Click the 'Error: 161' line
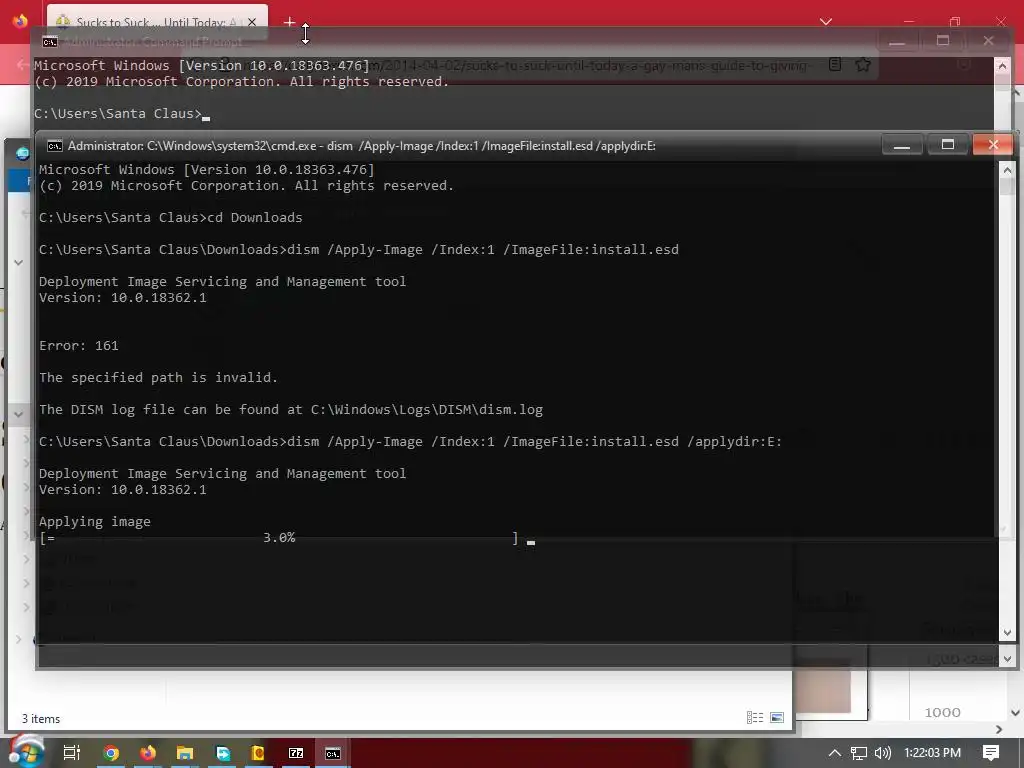Screen dimensions: 1024x768 [78, 345]
